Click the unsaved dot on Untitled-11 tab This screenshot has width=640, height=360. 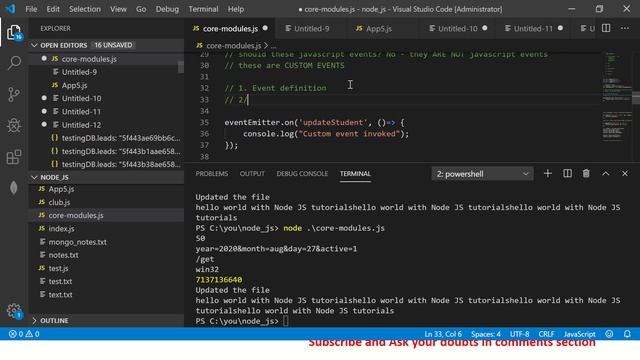[560, 28]
